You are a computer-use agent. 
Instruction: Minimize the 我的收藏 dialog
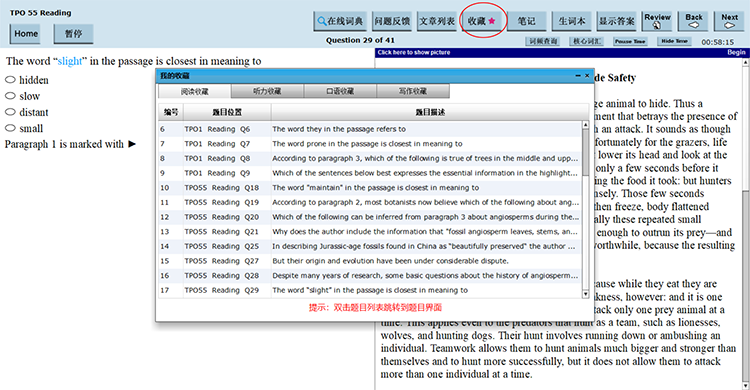point(578,76)
